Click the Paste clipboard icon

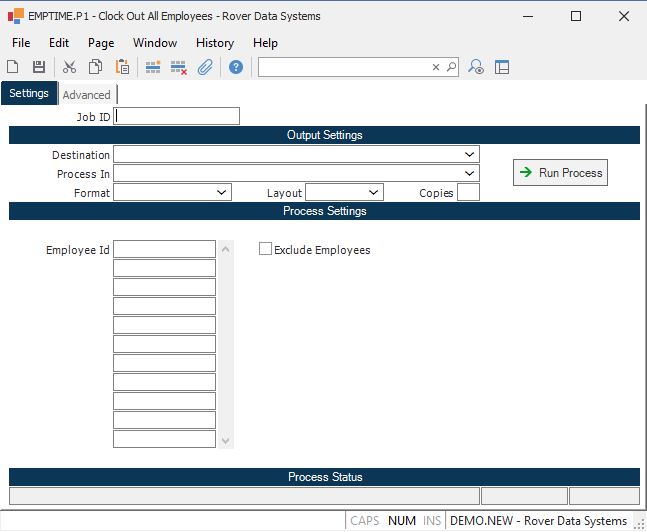[x=122, y=67]
